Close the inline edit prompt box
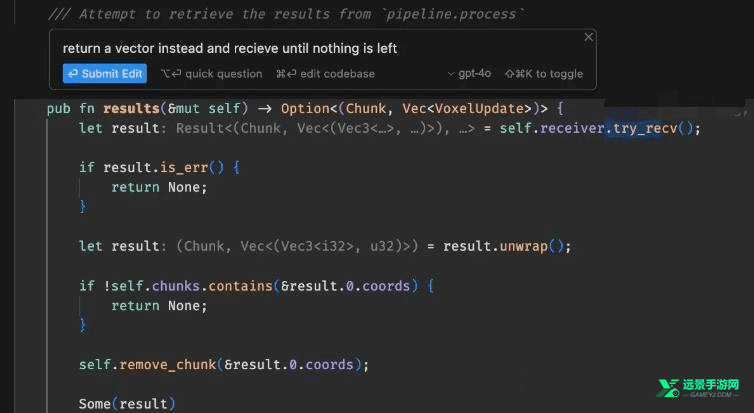Viewport: 754px width, 413px height. [588, 37]
